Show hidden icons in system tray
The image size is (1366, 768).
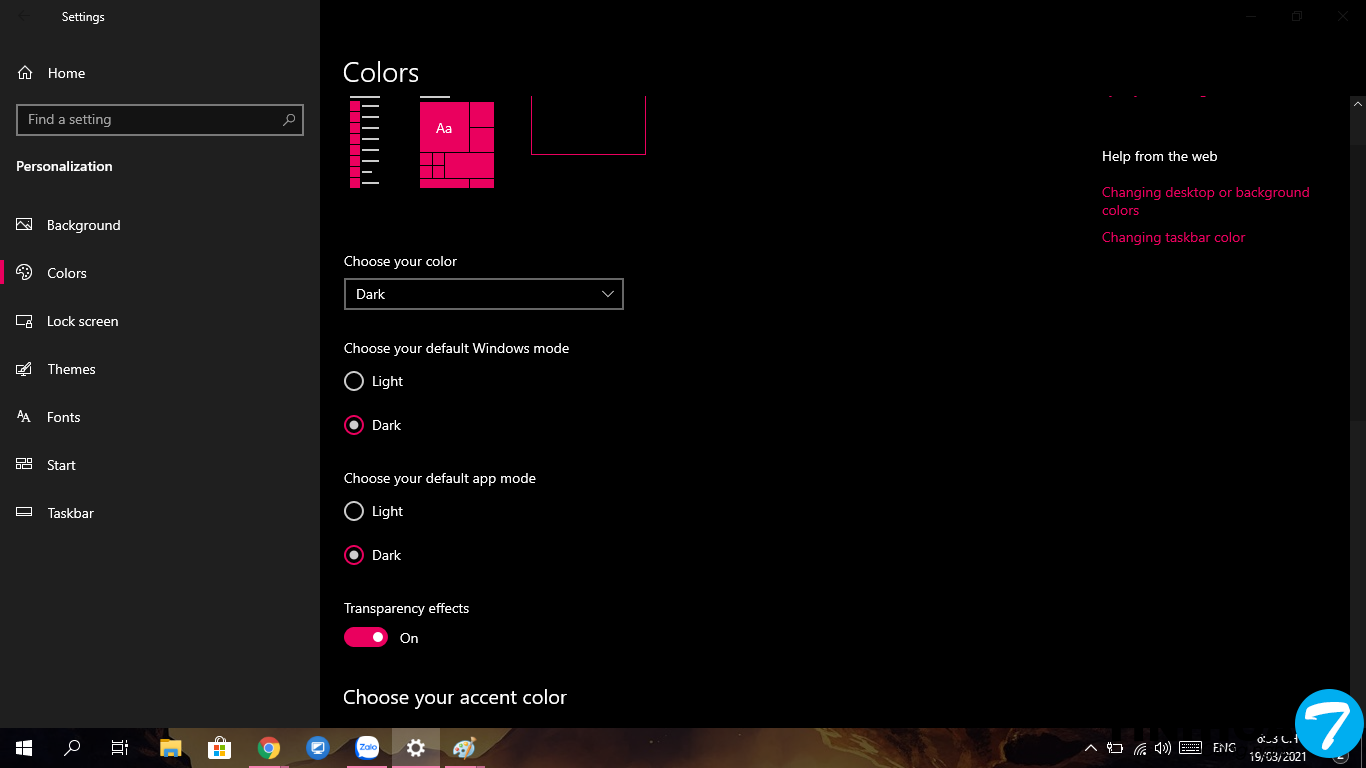coord(1091,748)
